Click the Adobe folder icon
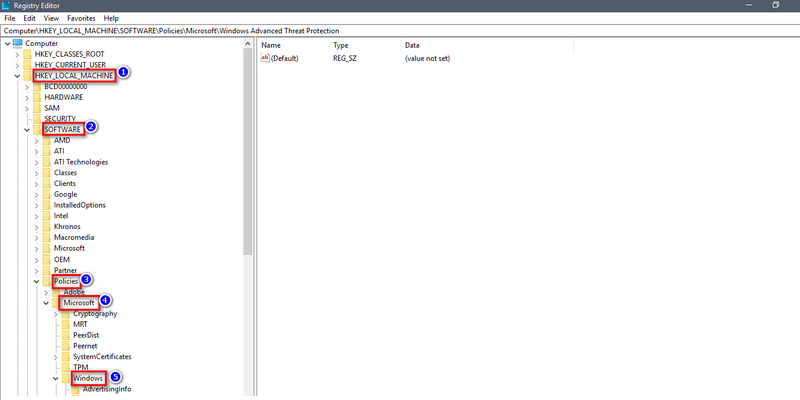This screenshot has width=800, height=400. coord(56,292)
